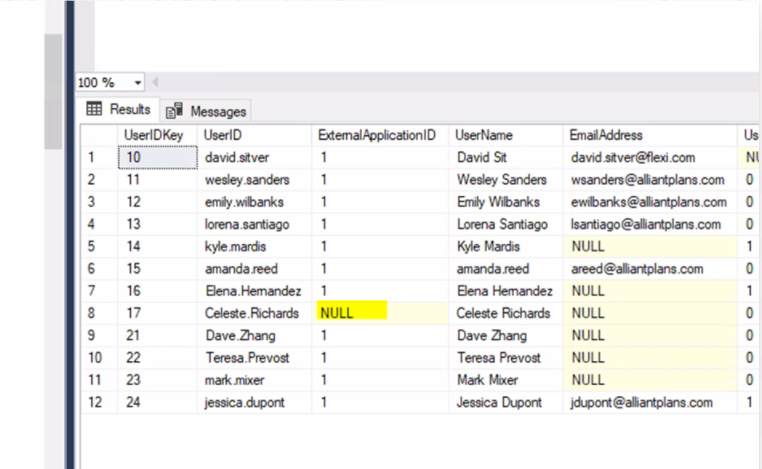762x469 pixels.
Task: Open the 100 % zoom dropdown
Action: pos(138,83)
